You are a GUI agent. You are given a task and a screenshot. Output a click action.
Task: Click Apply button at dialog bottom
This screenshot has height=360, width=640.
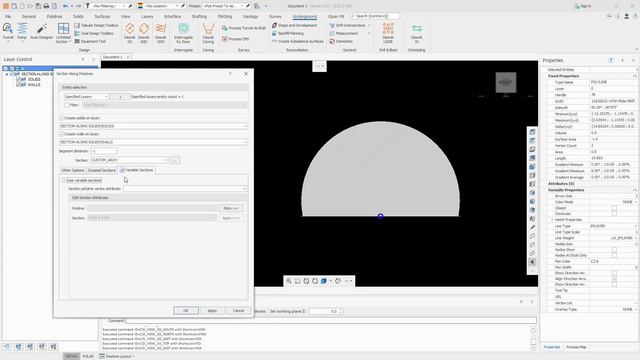212,311
